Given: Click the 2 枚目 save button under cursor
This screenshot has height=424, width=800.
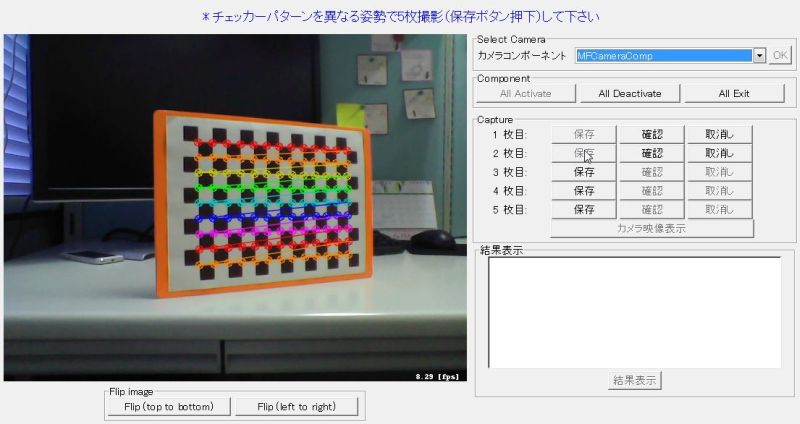Looking at the screenshot, I should (x=584, y=154).
